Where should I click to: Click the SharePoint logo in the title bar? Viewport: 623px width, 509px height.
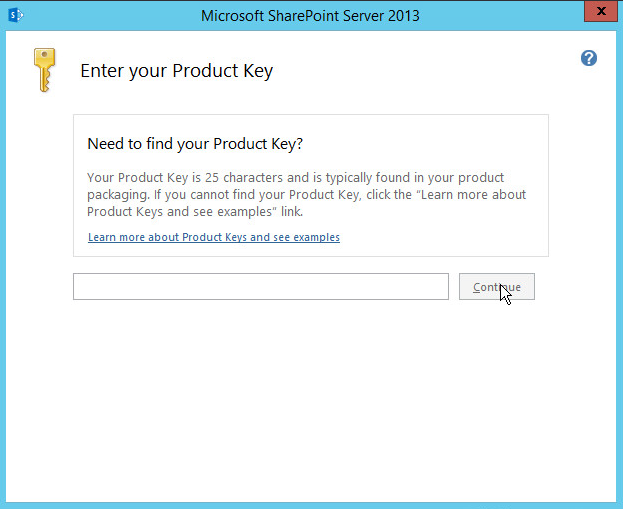click(x=16, y=15)
